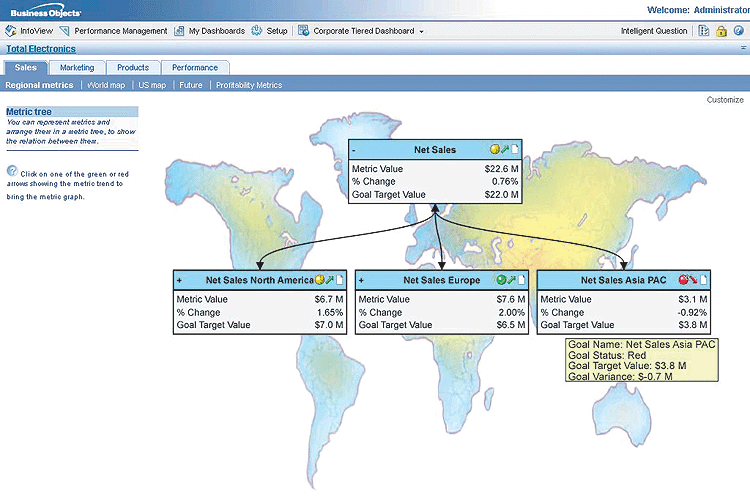The width and height of the screenshot is (750, 498).
Task: Click the Net Sales Europe title text
Action: (441, 280)
